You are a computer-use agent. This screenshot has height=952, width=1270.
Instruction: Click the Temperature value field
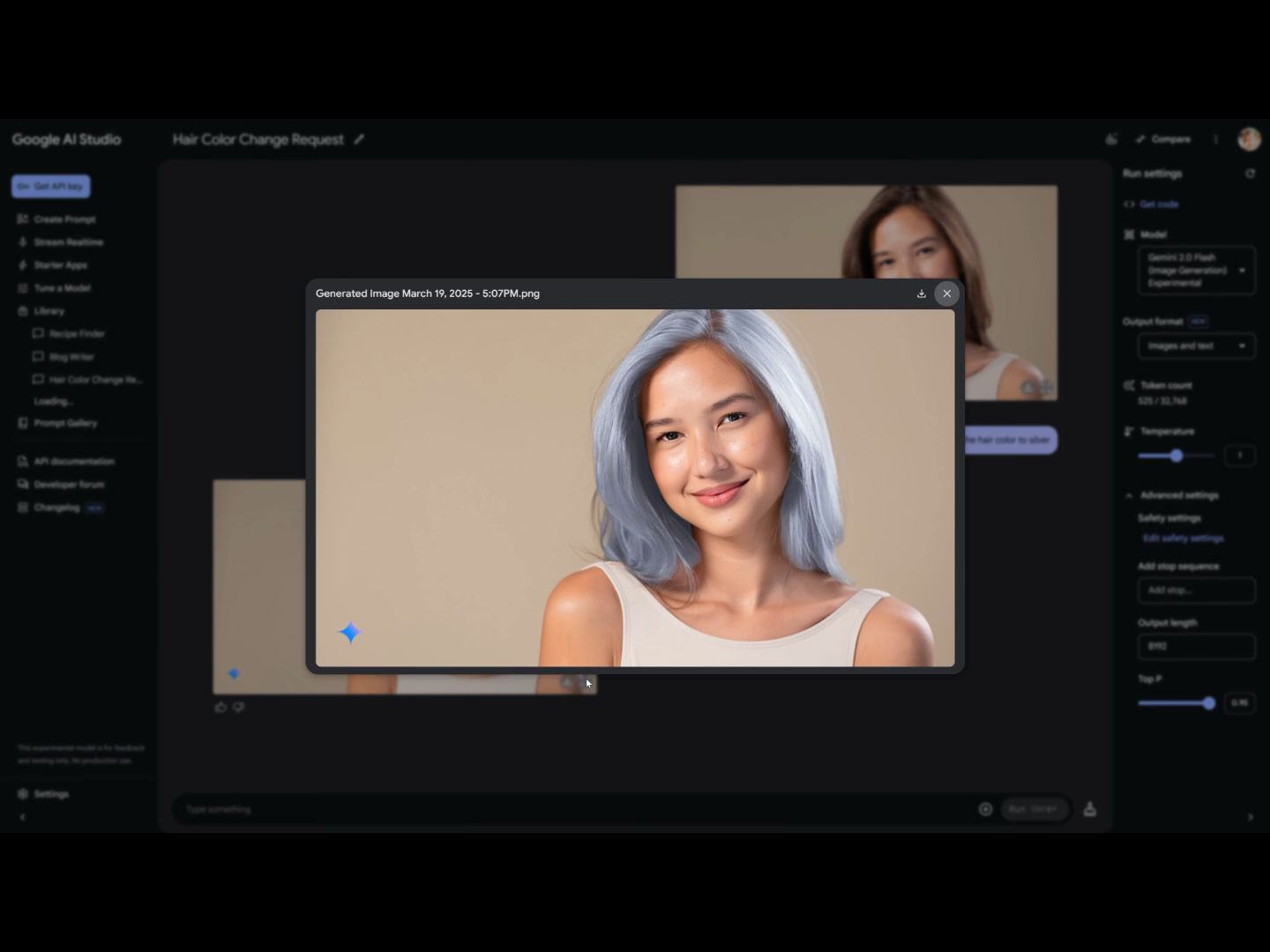[x=1240, y=456]
